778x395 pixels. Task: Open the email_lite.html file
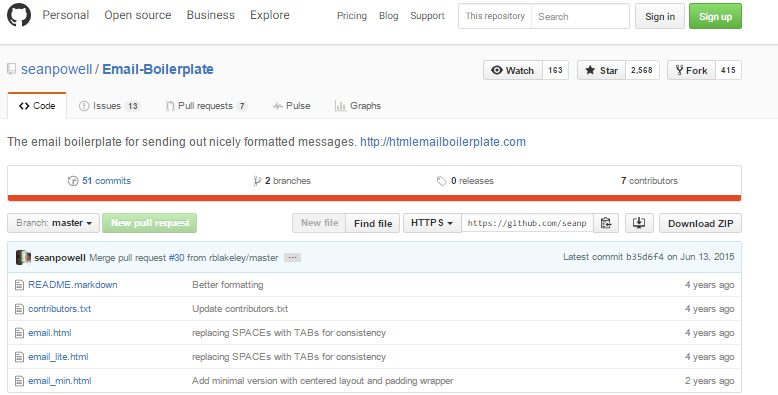[58, 357]
